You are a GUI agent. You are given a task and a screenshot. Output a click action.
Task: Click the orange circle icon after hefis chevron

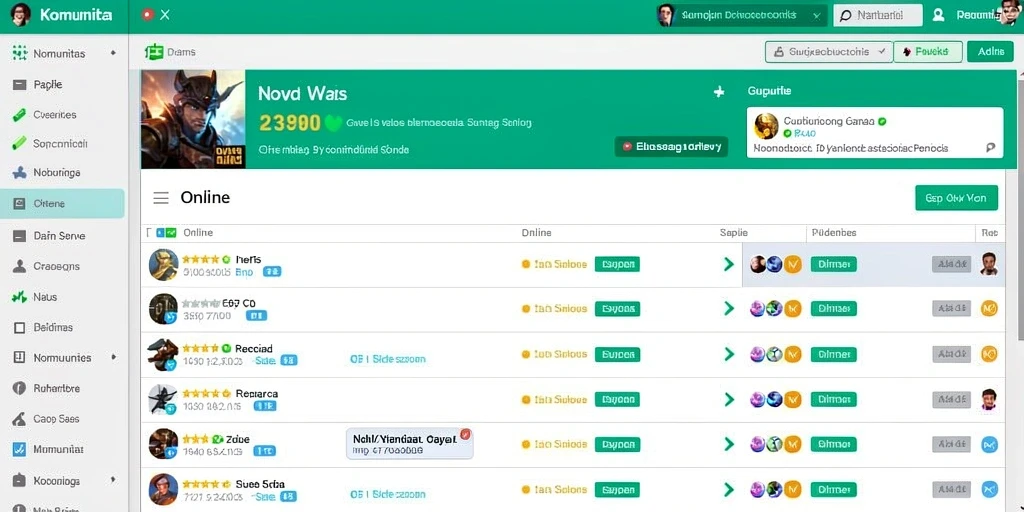pos(792,264)
